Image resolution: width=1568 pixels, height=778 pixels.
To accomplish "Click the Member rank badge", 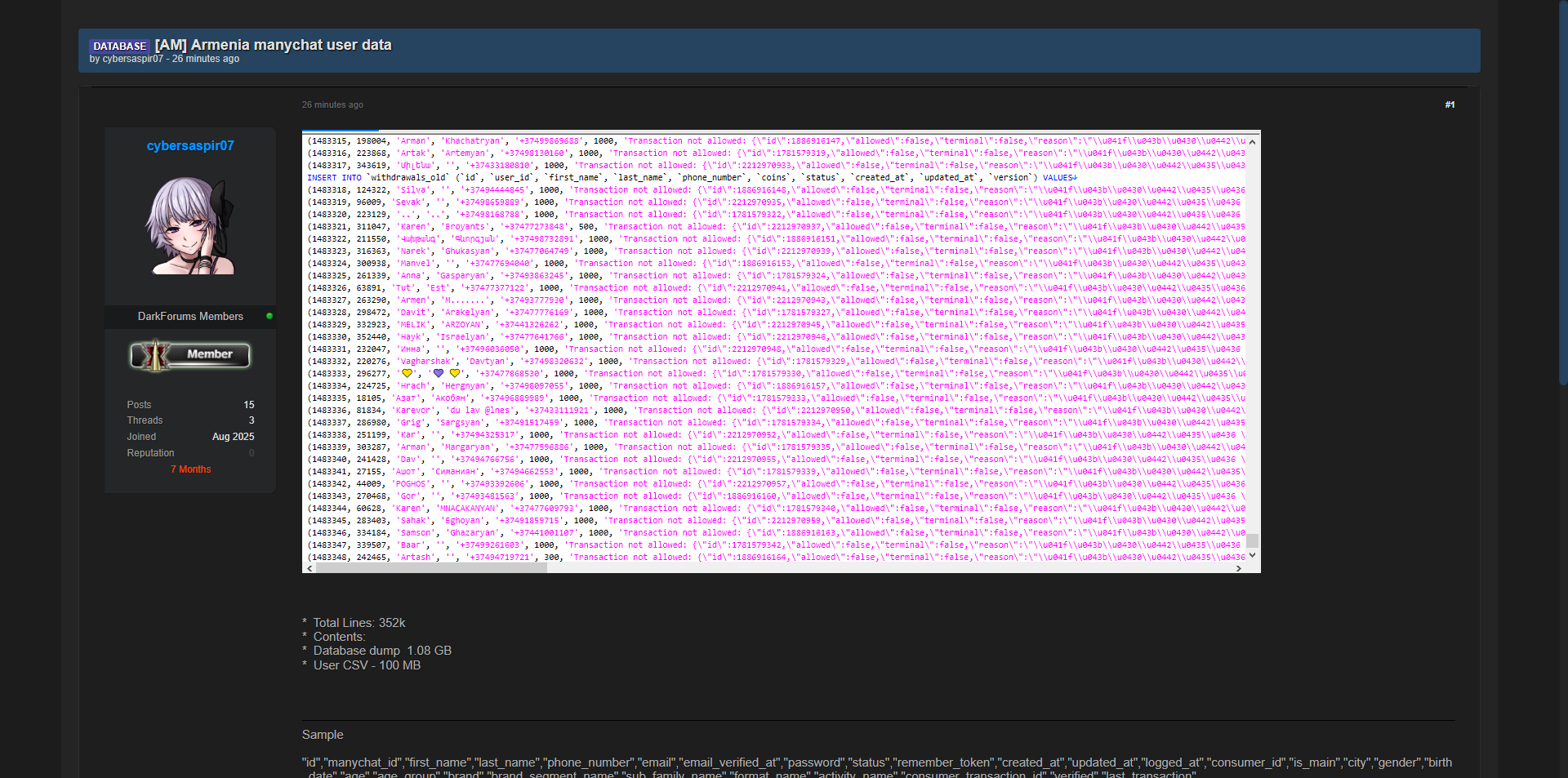I will click(190, 355).
